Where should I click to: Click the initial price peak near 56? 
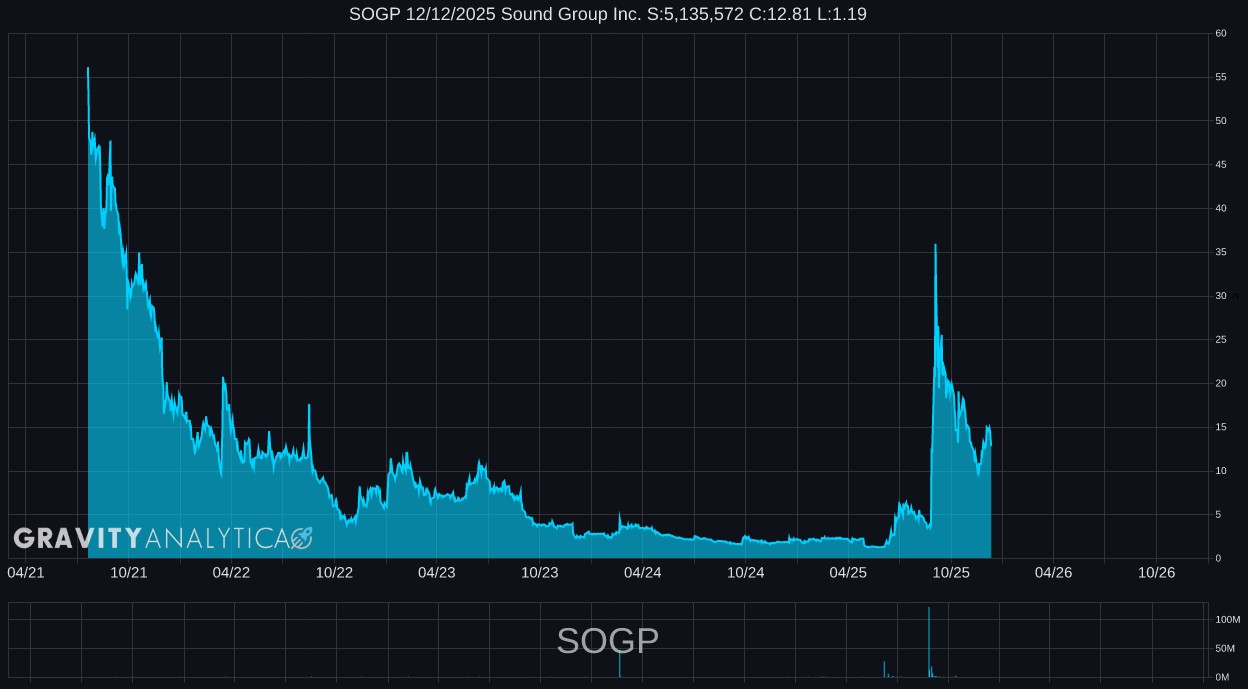(88, 69)
